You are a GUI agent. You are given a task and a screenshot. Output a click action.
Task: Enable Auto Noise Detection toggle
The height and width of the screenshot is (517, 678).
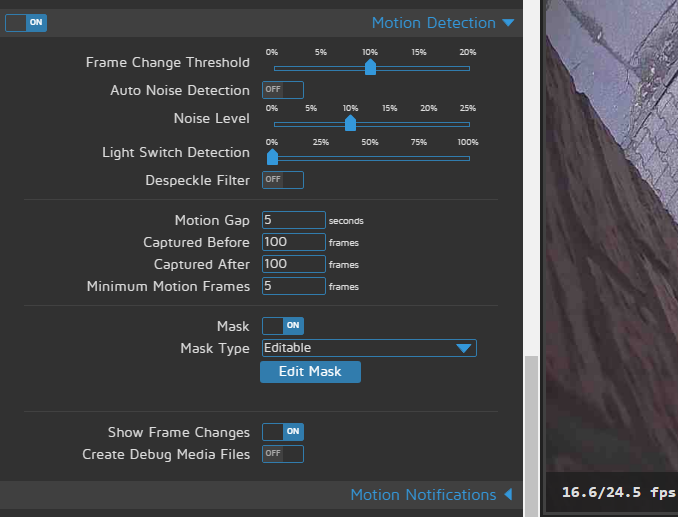coord(282,90)
